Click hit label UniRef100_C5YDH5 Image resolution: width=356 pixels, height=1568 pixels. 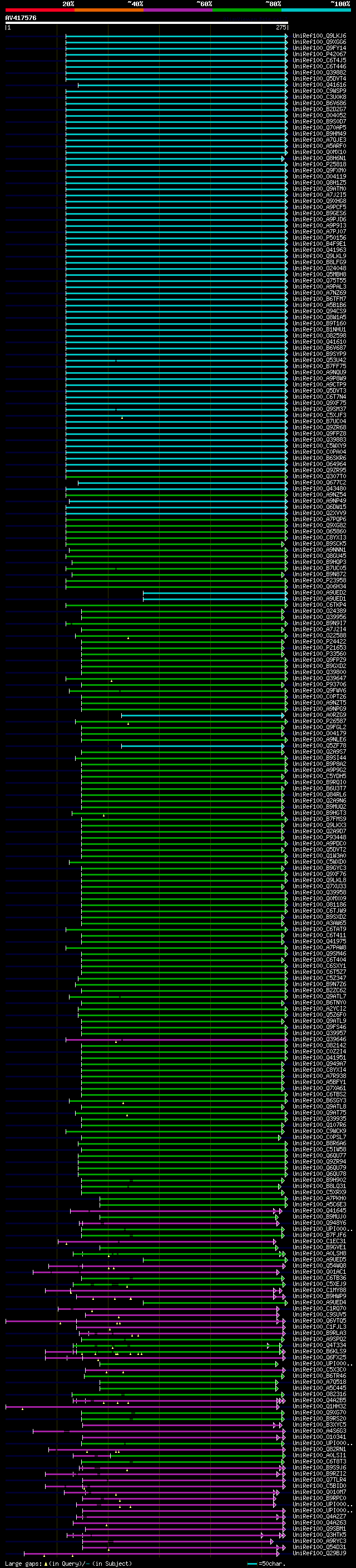click(x=319, y=776)
